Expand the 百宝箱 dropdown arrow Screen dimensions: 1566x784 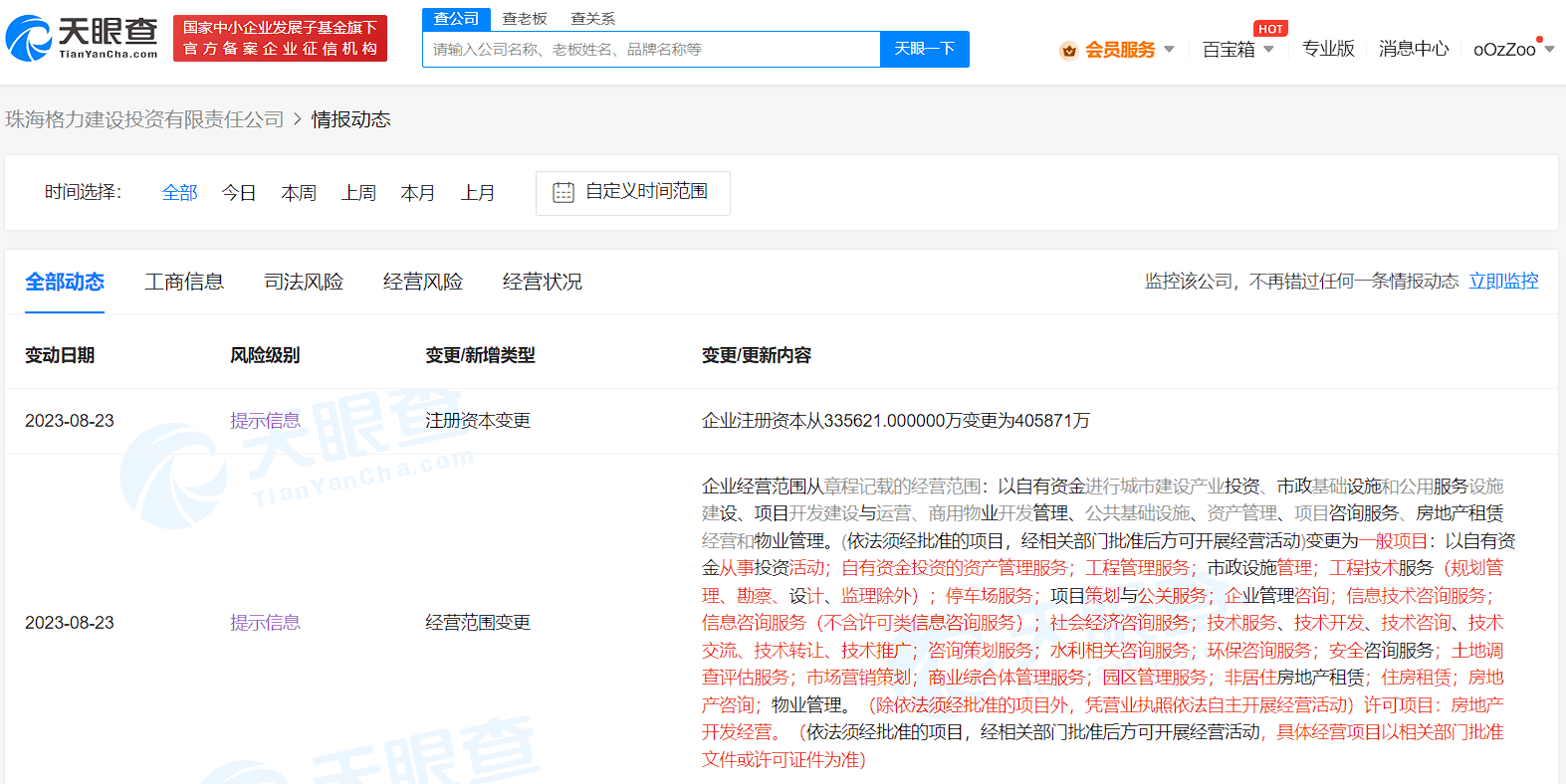point(1268,49)
